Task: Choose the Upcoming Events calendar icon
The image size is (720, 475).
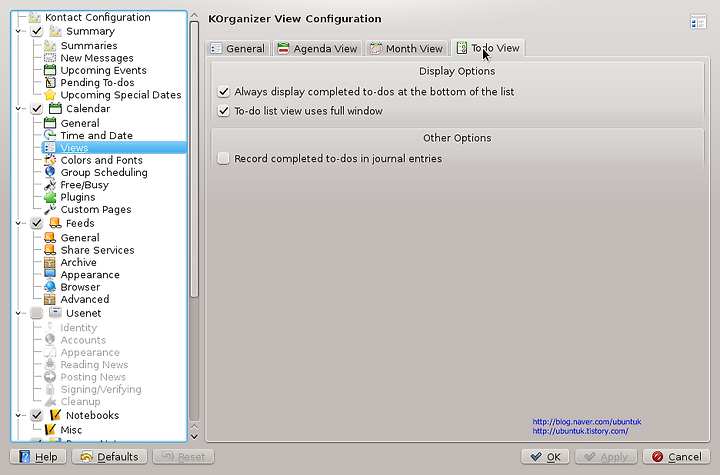Action: [50, 70]
